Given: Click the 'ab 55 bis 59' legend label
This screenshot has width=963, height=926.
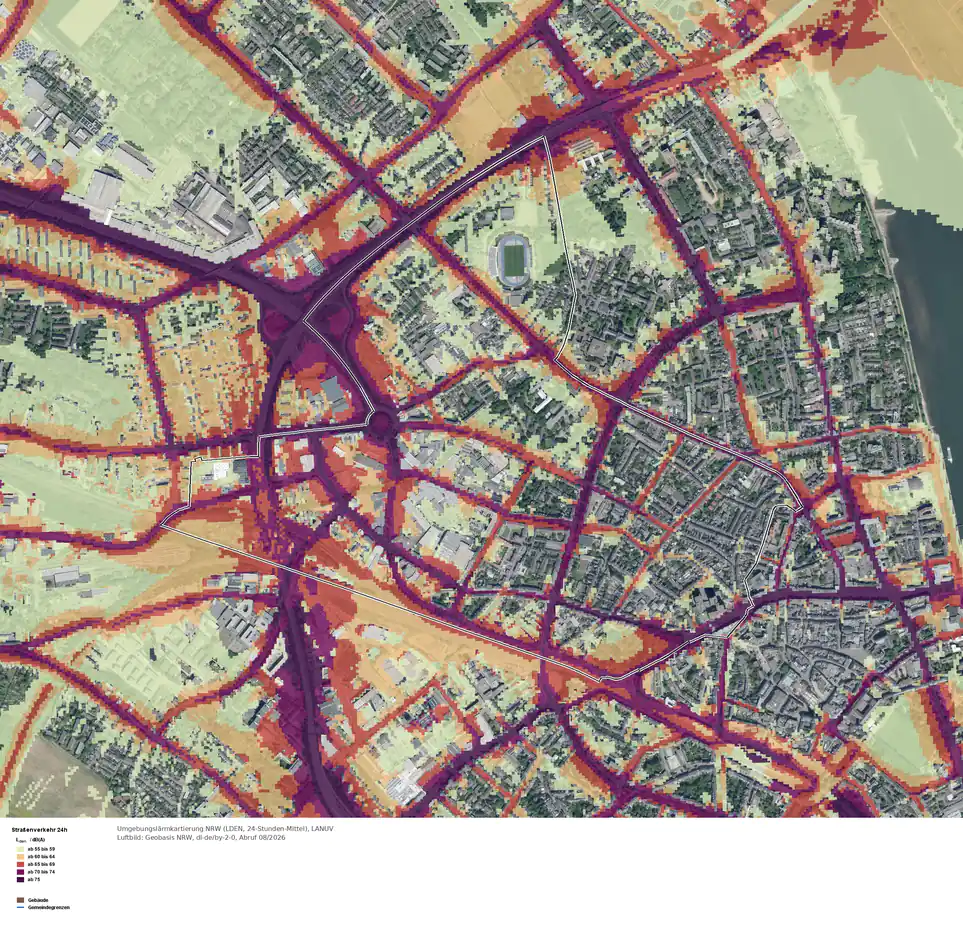Looking at the screenshot, I should [41, 849].
